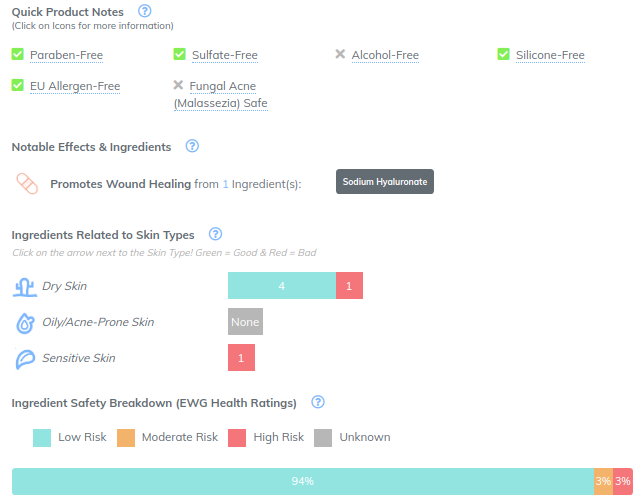Click the Oily/Acne-Prone Skin droplet icon
This screenshot has width=641, height=504.
pyautogui.click(x=25, y=323)
